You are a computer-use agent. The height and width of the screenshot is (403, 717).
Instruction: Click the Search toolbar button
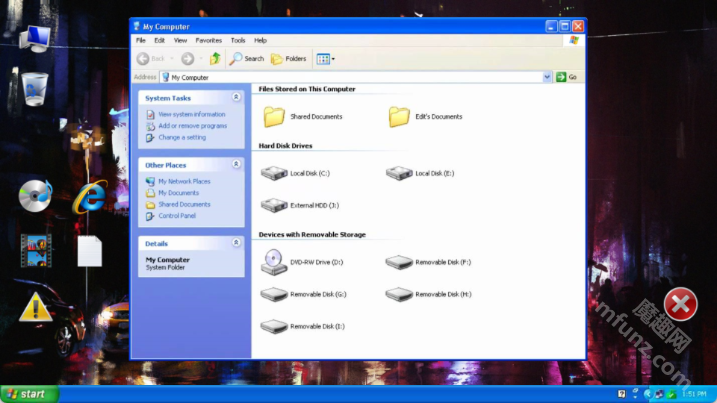pyautogui.click(x=247, y=59)
